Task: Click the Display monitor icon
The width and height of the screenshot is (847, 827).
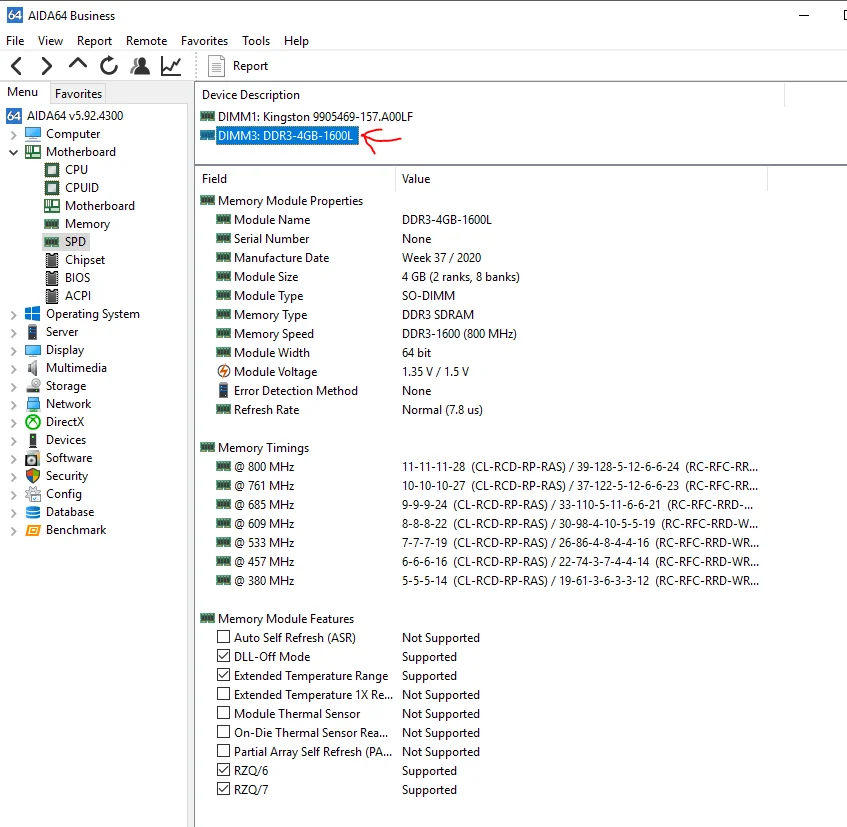Action: point(33,350)
